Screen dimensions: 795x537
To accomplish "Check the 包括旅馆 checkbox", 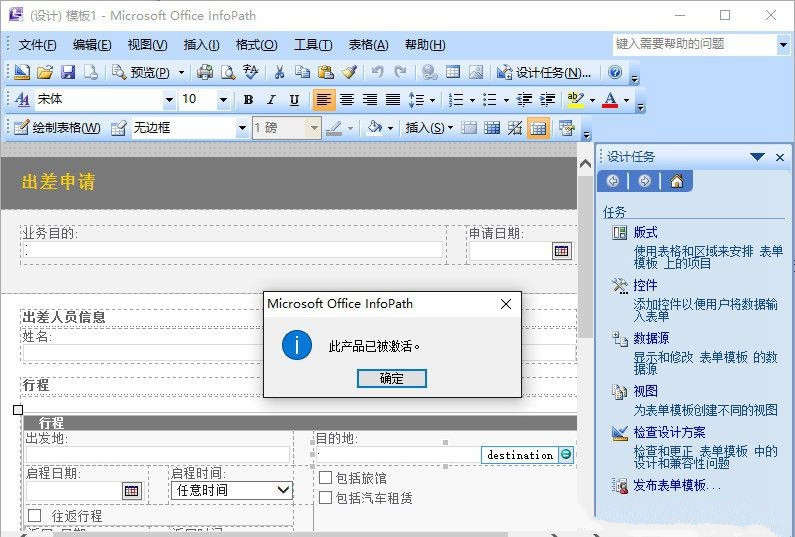I will coord(326,478).
